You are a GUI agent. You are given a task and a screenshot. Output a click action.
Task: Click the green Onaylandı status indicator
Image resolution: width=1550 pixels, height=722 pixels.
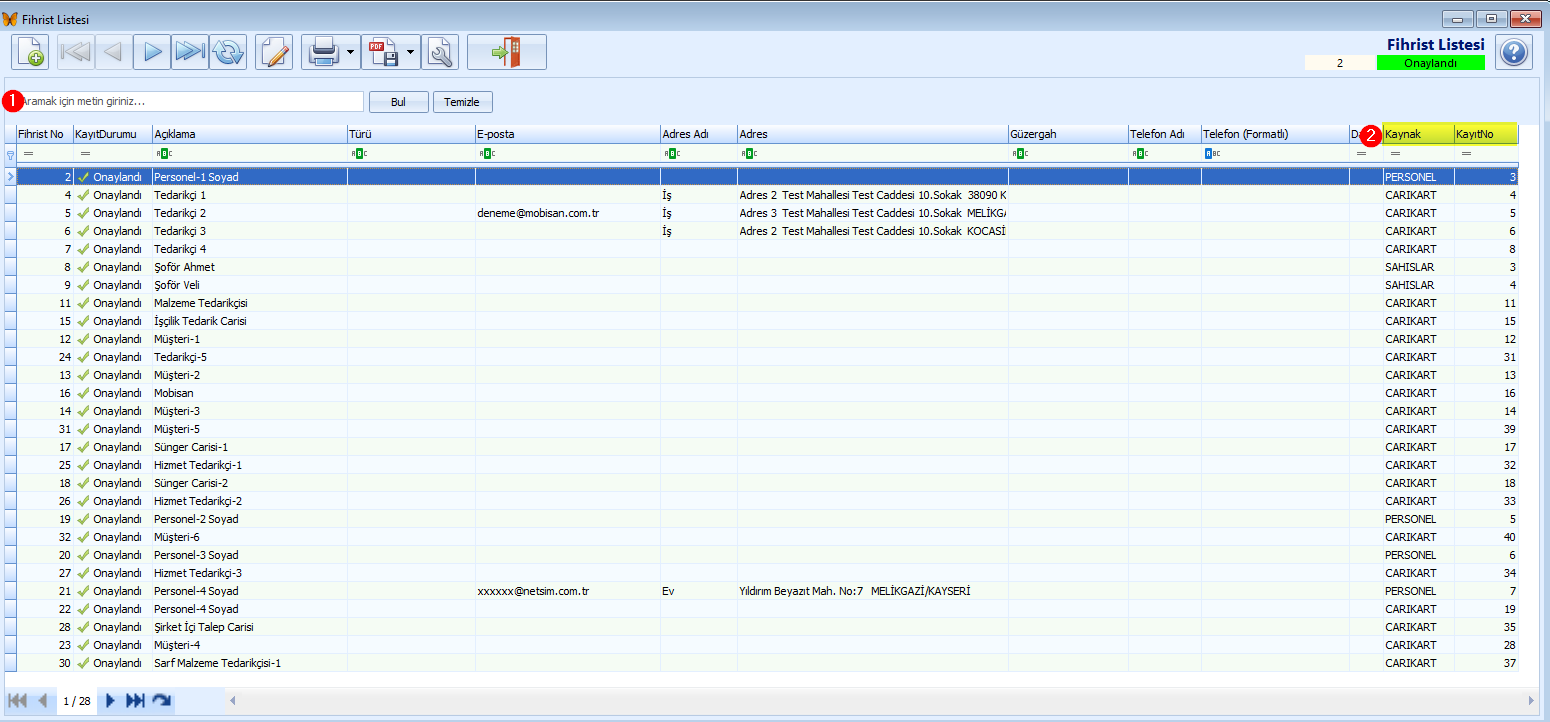[1430, 63]
